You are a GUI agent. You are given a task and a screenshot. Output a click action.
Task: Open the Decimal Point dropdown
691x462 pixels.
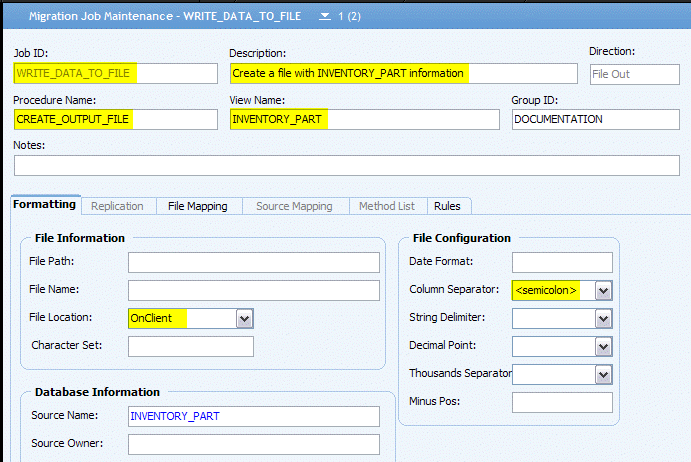pyautogui.click(x=603, y=347)
